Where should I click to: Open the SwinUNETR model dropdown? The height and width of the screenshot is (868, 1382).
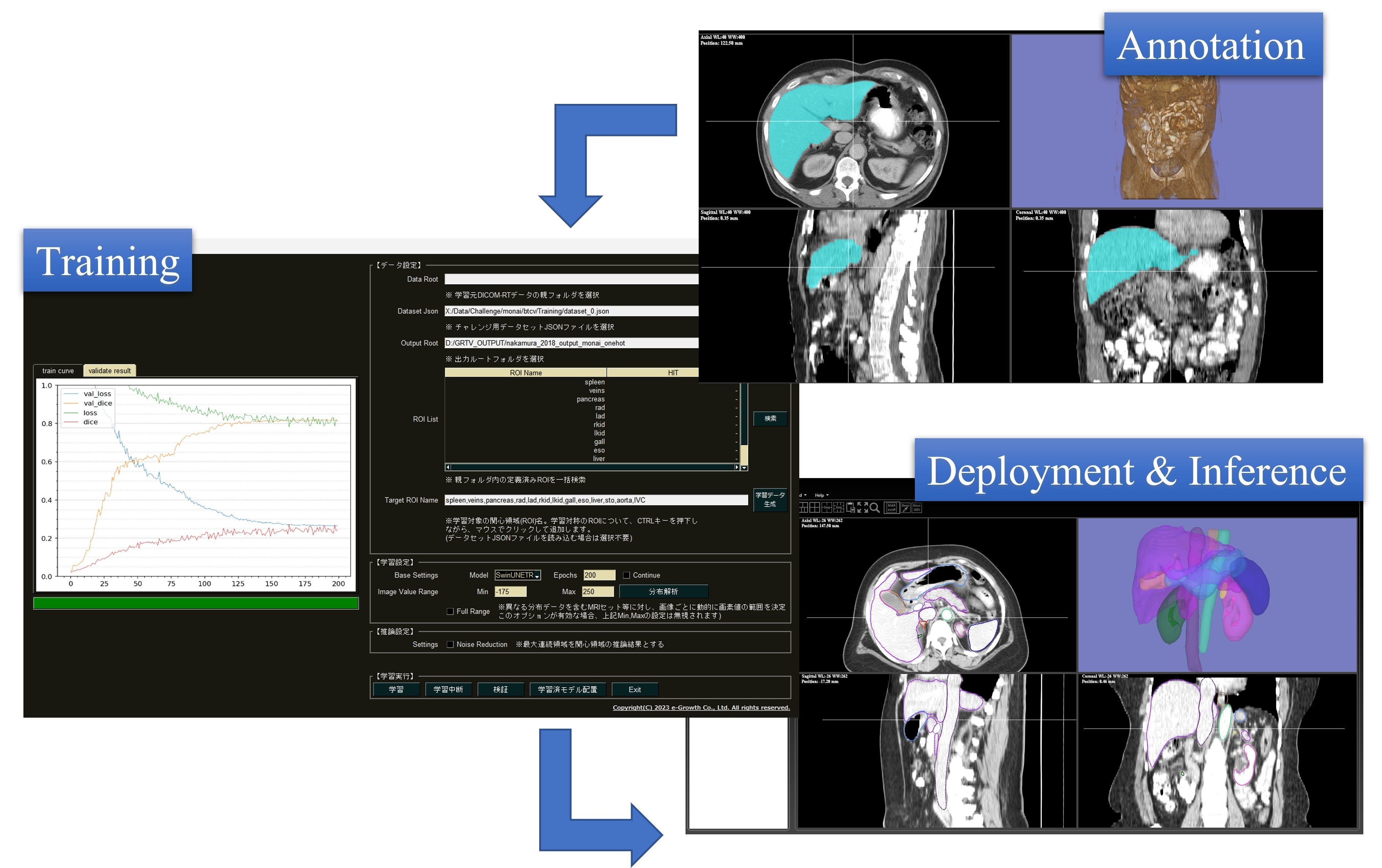click(x=518, y=575)
